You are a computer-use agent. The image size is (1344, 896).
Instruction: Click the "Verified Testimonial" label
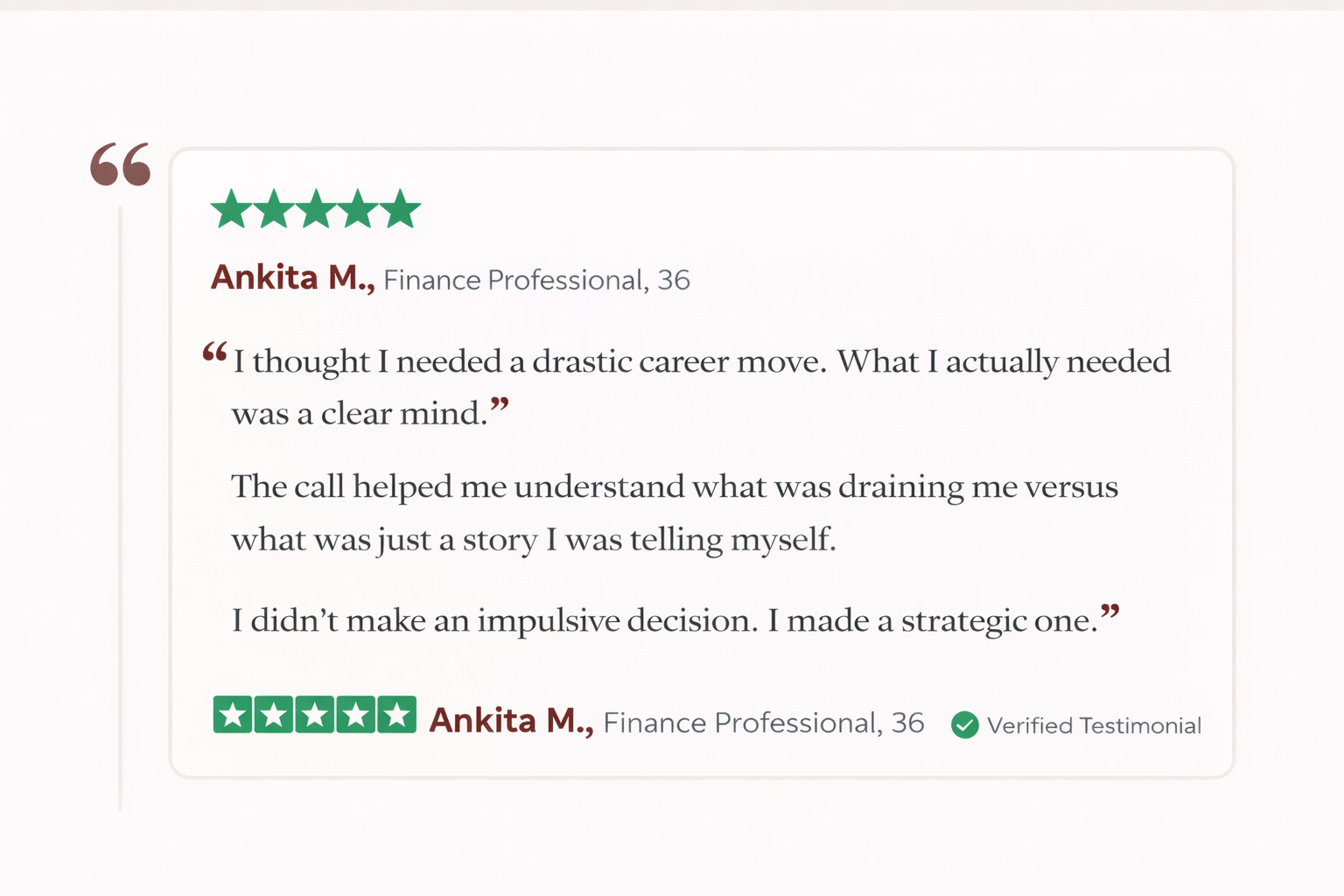click(x=1094, y=725)
